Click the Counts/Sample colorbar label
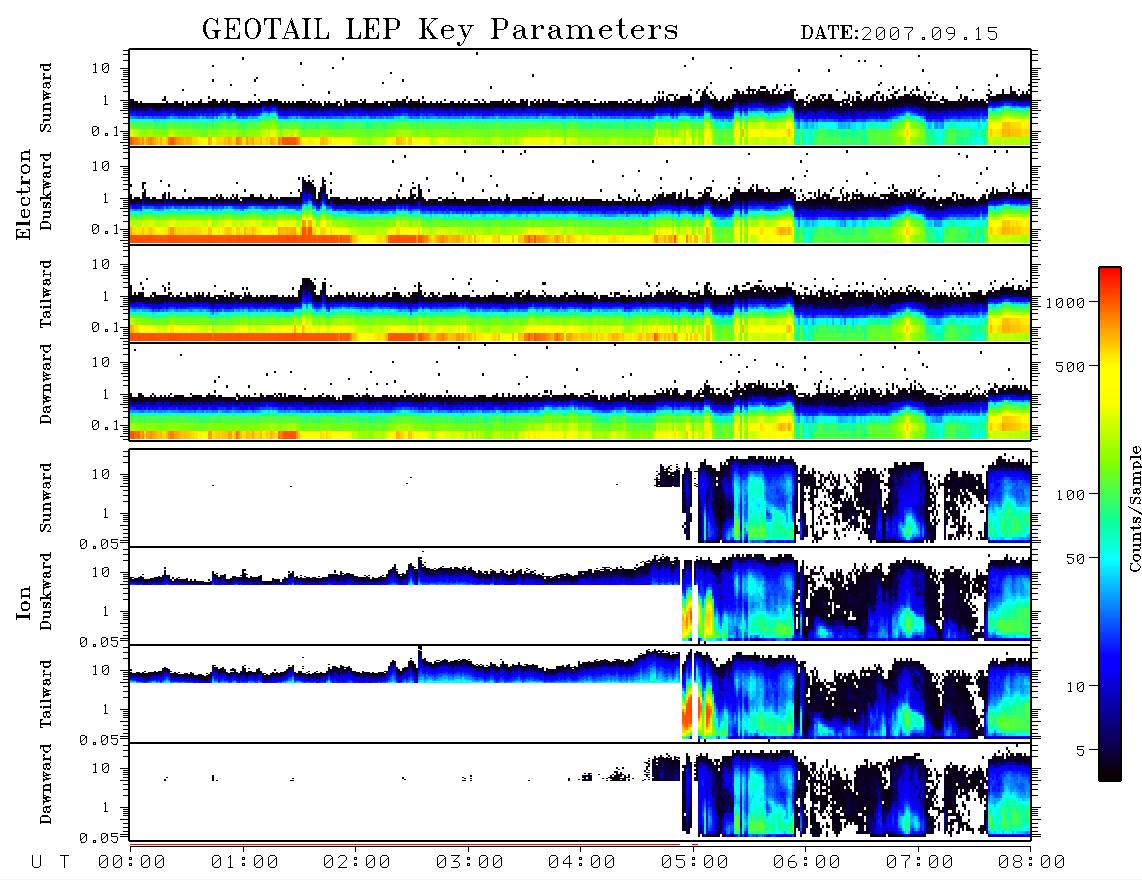The height and width of the screenshot is (880, 1142). tap(1134, 508)
